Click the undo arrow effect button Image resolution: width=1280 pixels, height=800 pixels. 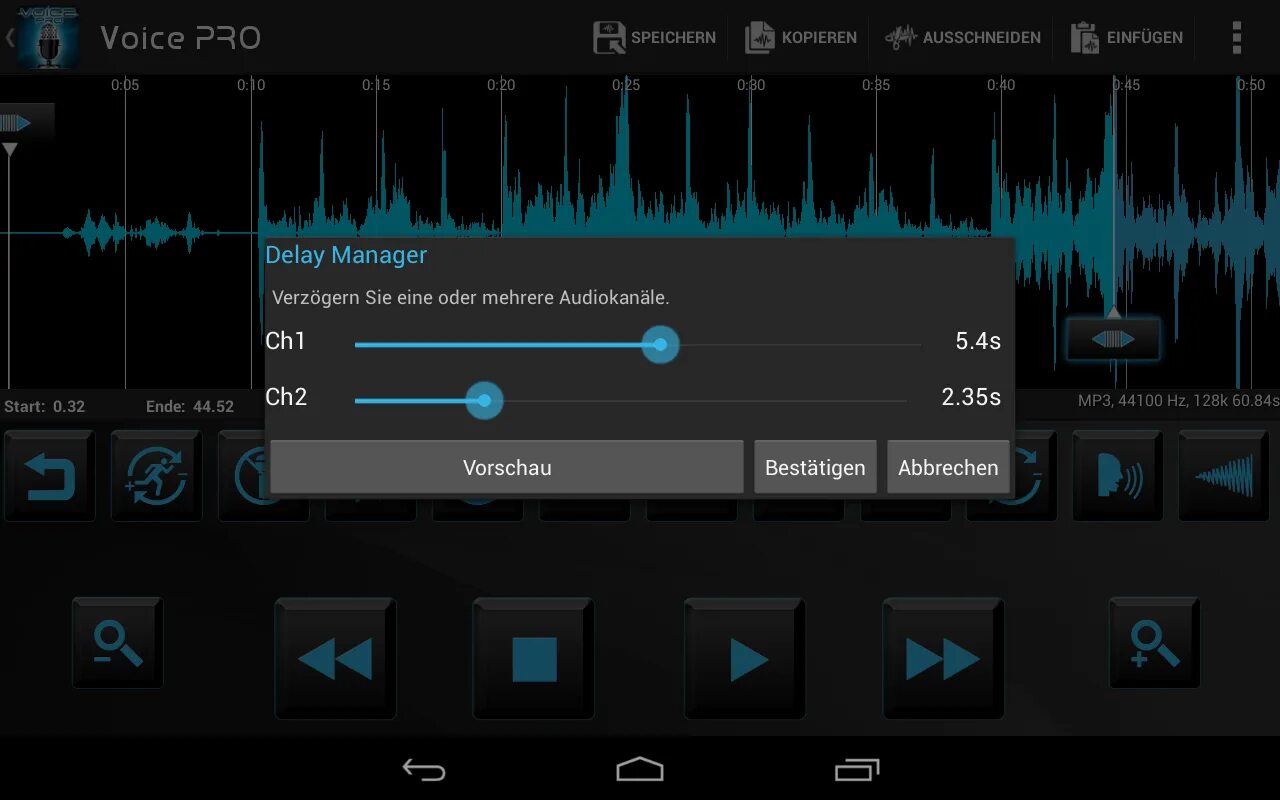point(50,476)
